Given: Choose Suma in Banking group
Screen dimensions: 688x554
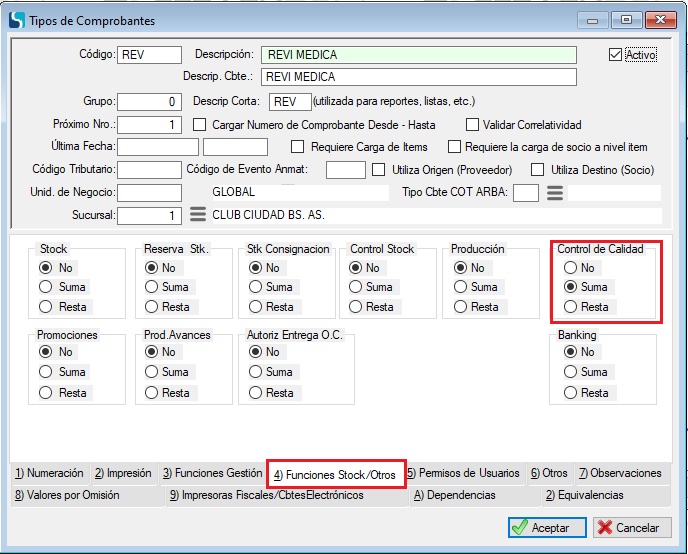Looking at the screenshot, I should point(570,372).
